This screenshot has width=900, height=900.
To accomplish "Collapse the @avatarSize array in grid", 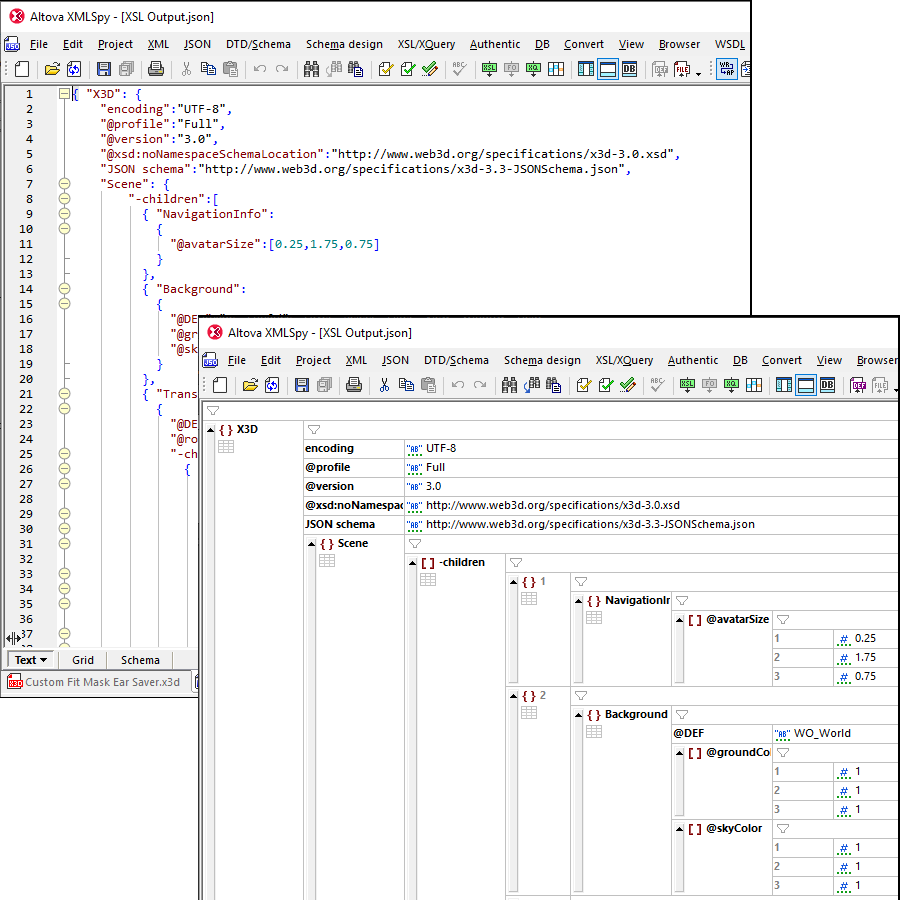I will (681, 620).
